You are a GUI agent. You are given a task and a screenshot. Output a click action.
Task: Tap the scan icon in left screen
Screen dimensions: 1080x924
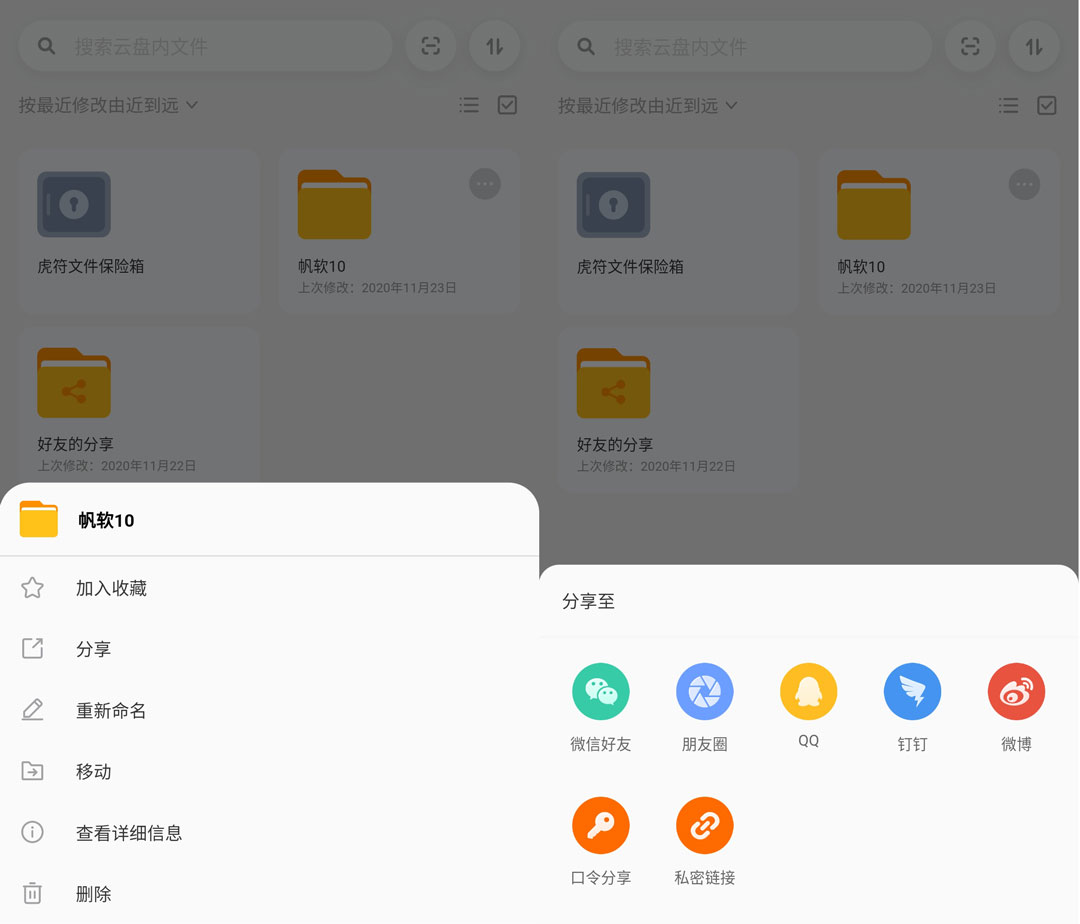430,46
